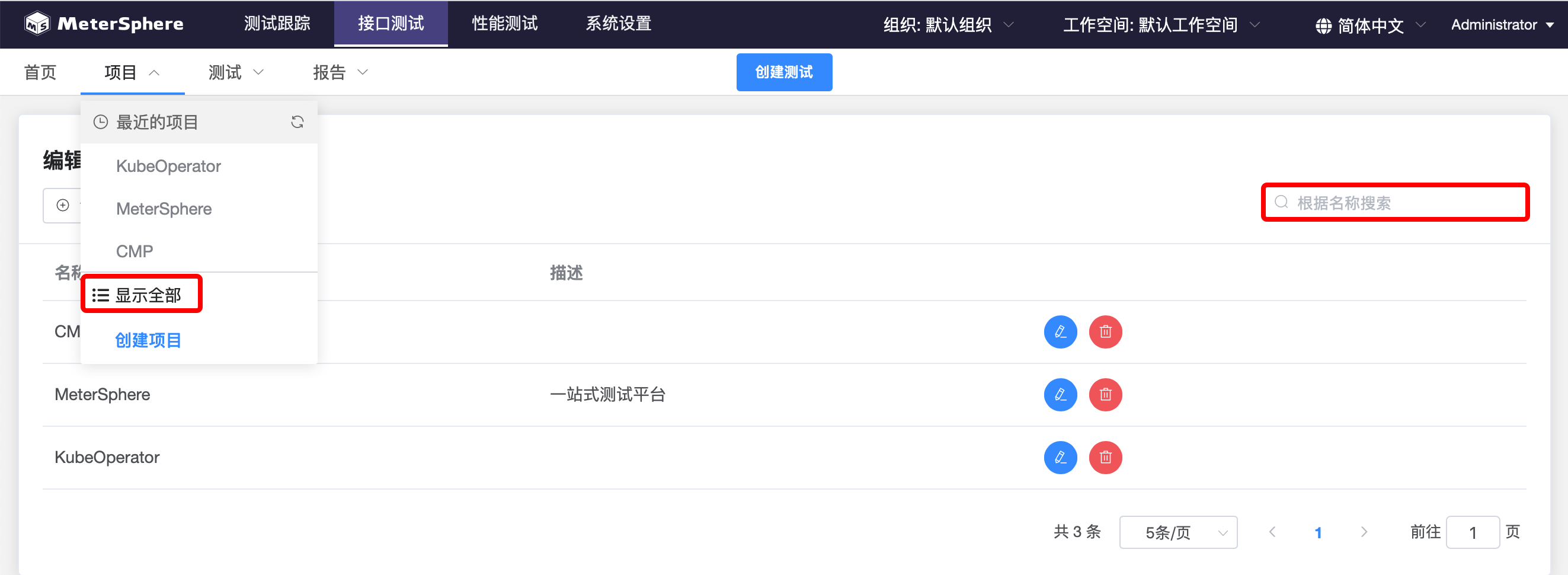Click the 共 3 条 total count text
Image resolution: width=1568 pixels, height=575 pixels.
1077,532
